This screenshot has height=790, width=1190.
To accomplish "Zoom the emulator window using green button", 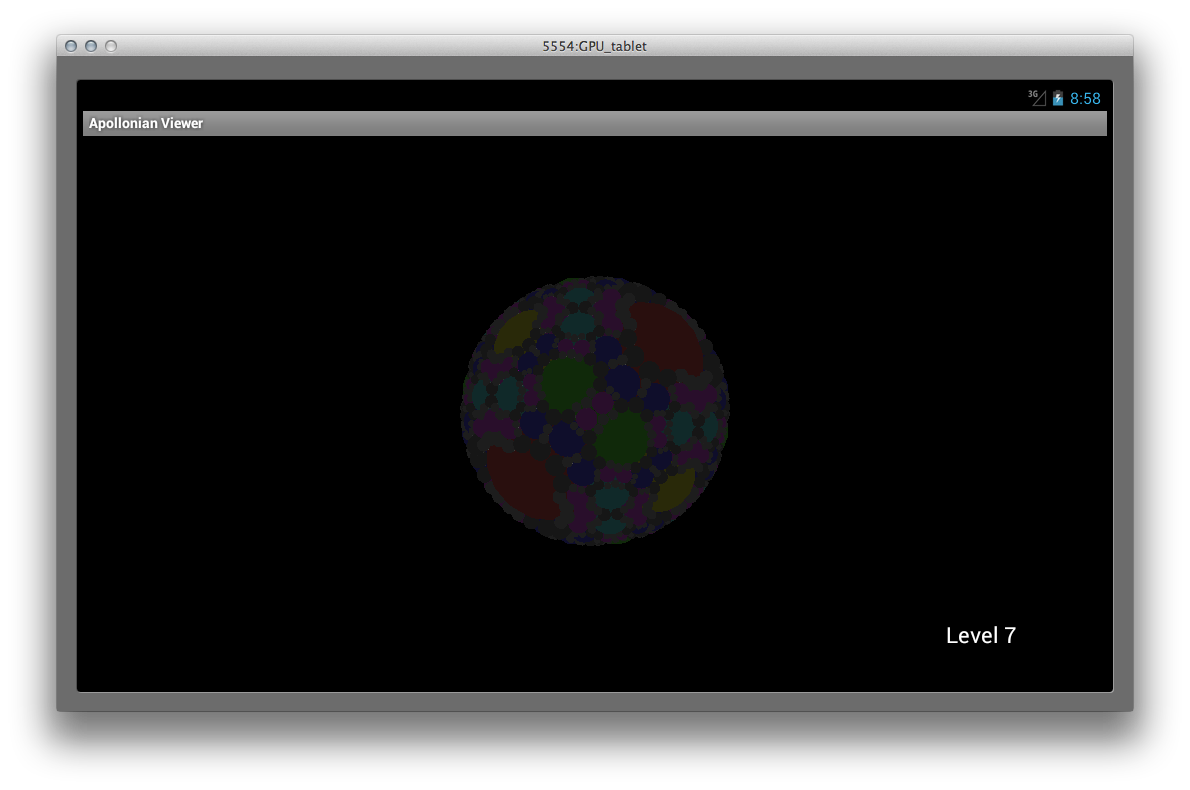I will [x=111, y=46].
